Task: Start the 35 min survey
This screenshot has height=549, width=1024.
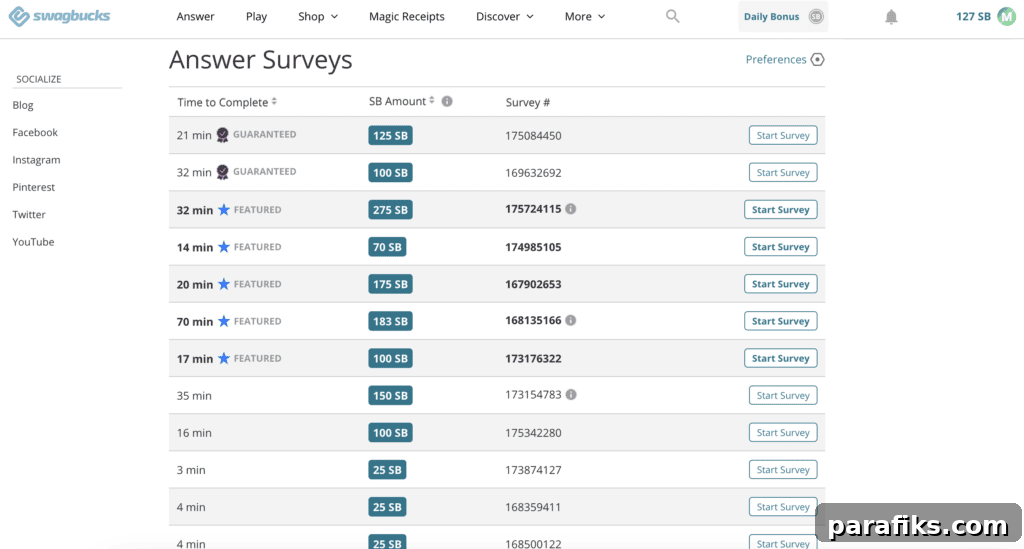Action: 783,395
